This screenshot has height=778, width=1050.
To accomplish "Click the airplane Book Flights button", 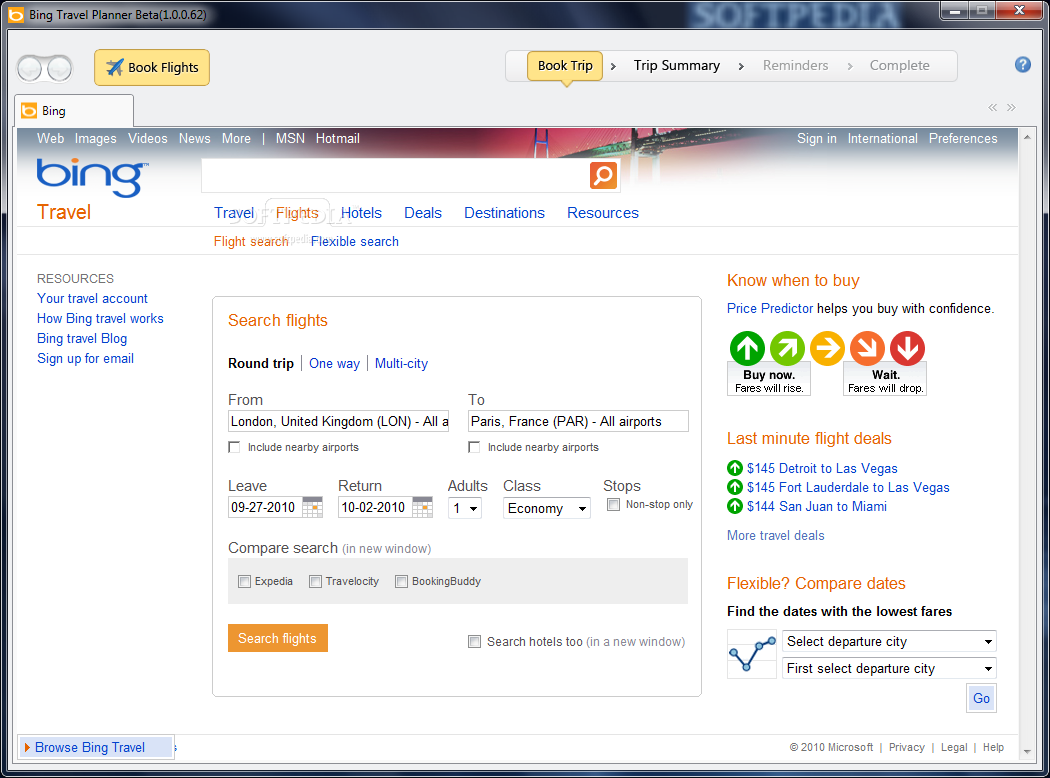I will pos(152,68).
